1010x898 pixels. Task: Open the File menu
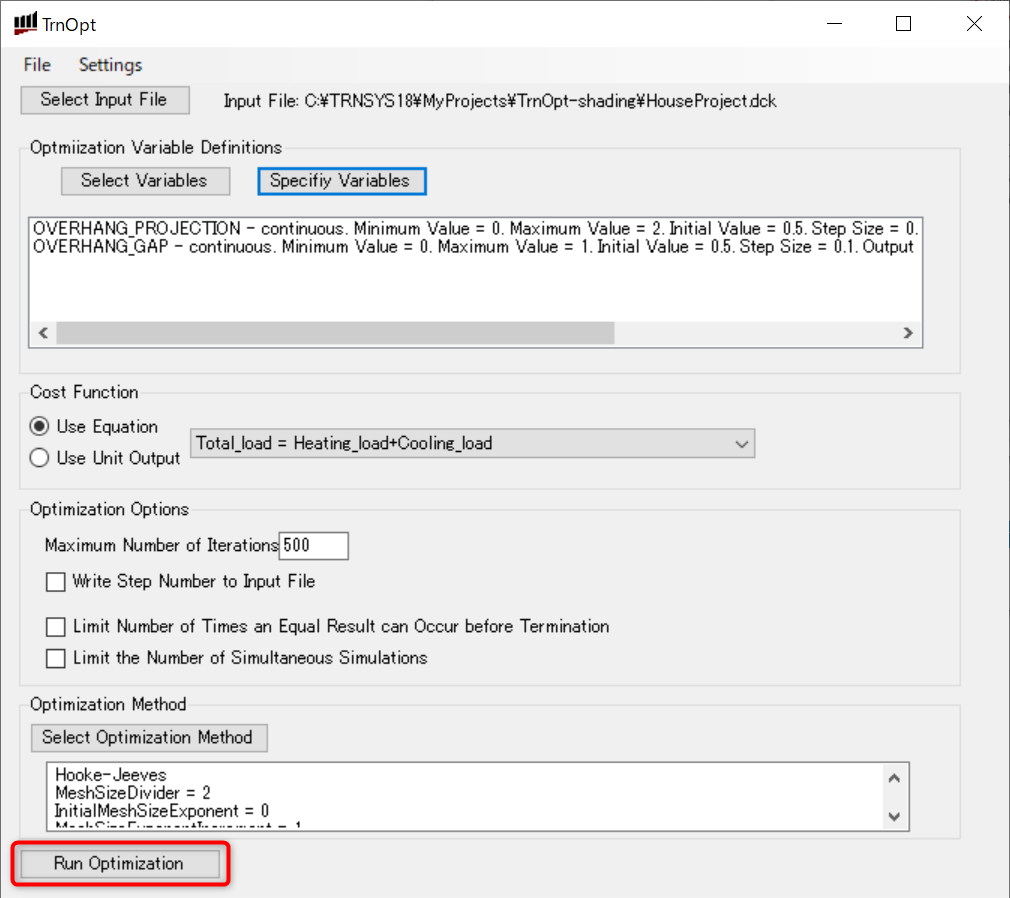click(x=37, y=65)
